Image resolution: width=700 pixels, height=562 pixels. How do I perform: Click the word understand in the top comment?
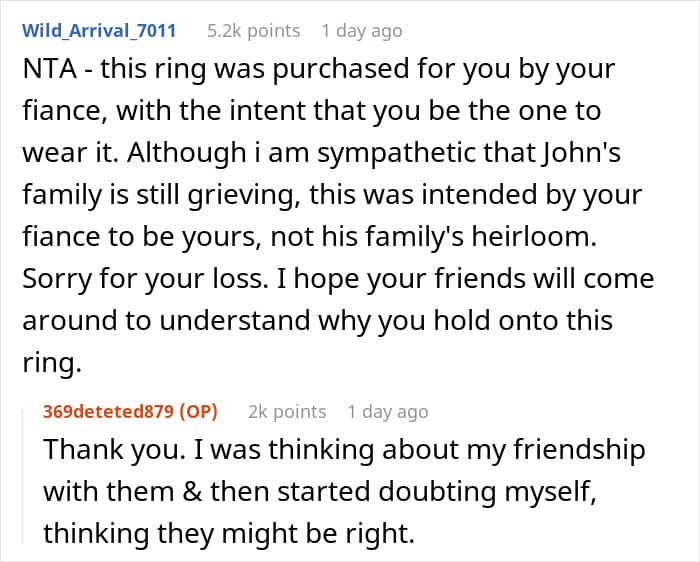235,321
